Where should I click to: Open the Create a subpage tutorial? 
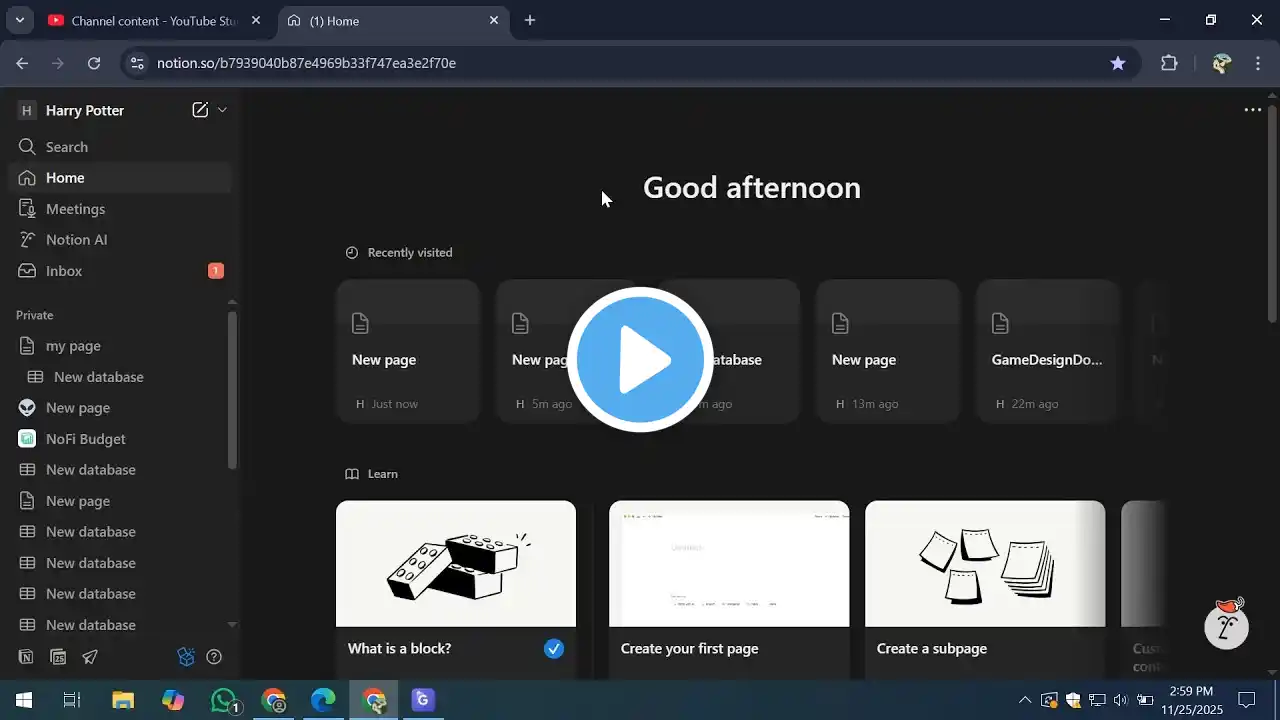click(985, 590)
